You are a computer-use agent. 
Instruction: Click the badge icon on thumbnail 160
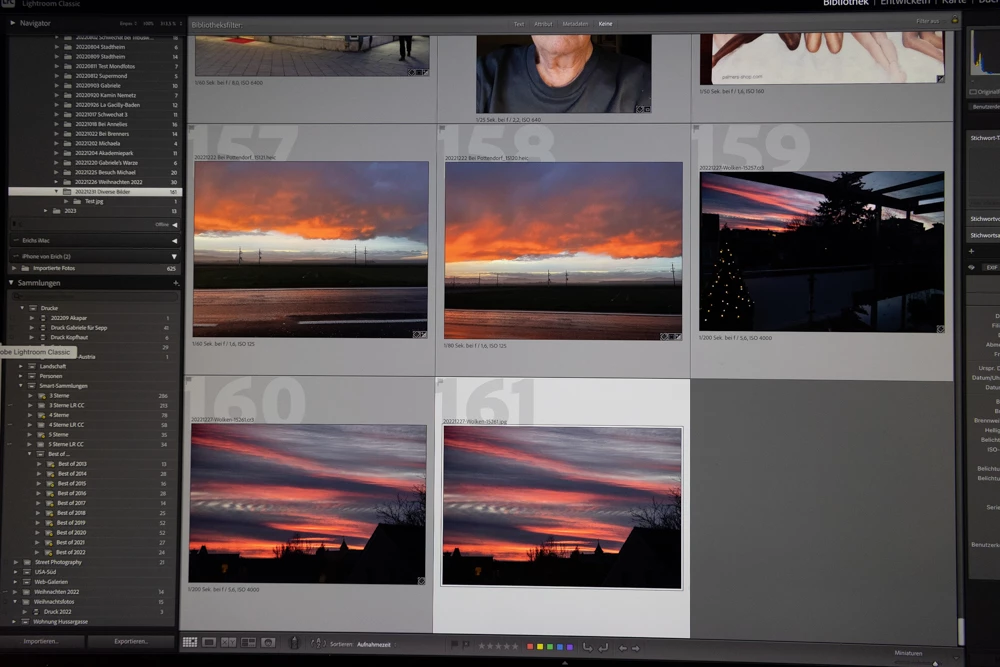(422, 581)
